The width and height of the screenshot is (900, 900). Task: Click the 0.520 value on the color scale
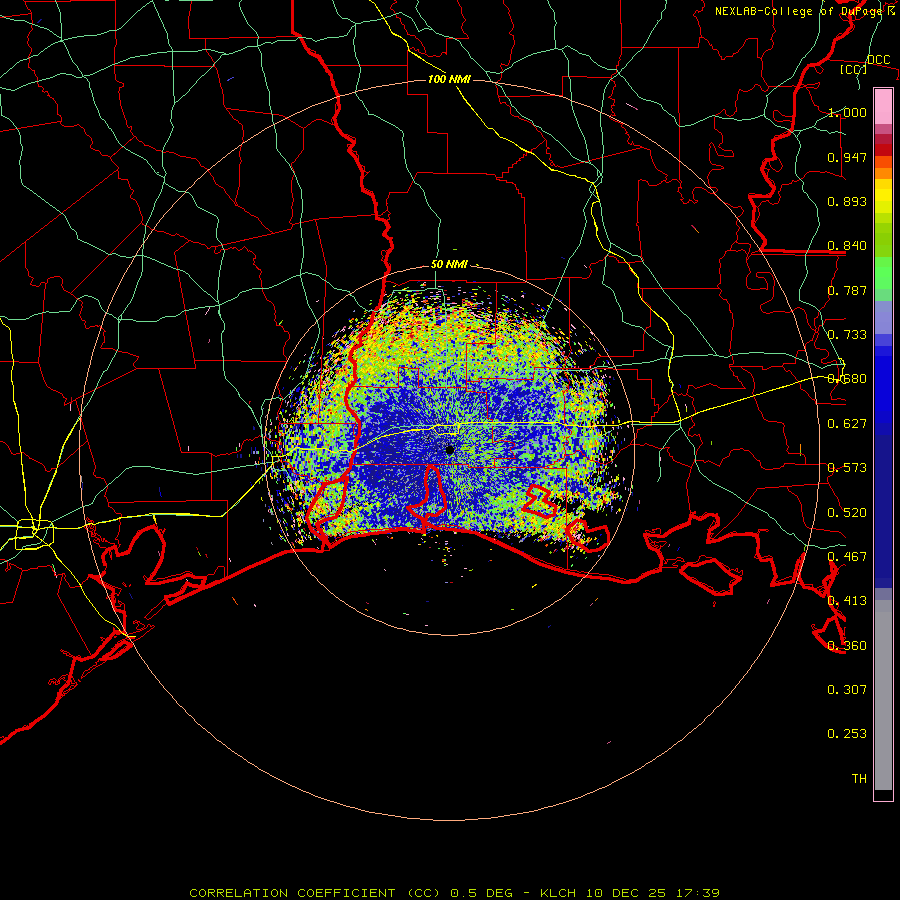point(847,513)
